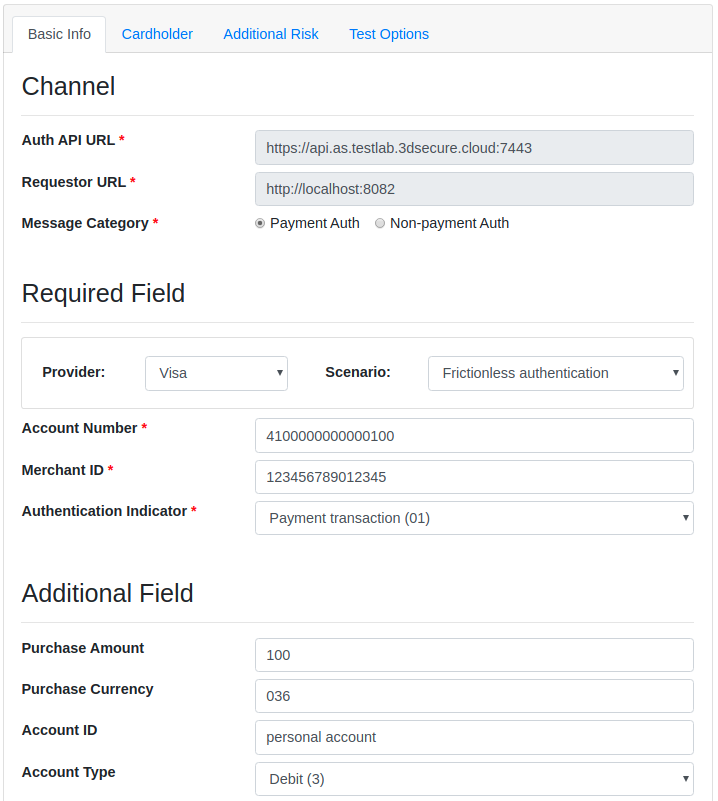Click the Account Number field label
This screenshot has width=718, height=801.
(x=79, y=428)
